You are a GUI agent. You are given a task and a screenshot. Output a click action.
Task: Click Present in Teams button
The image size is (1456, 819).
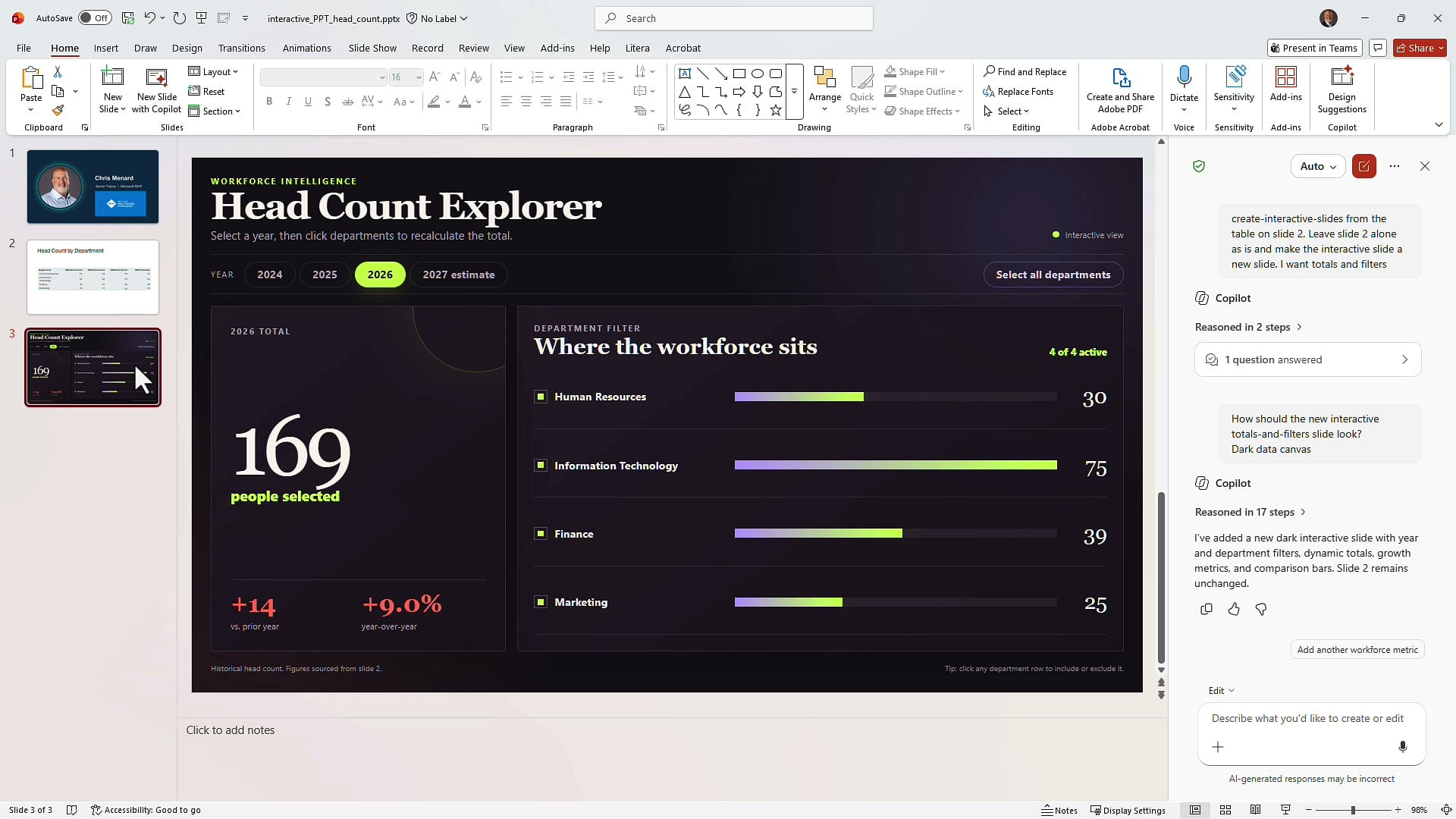point(1314,48)
